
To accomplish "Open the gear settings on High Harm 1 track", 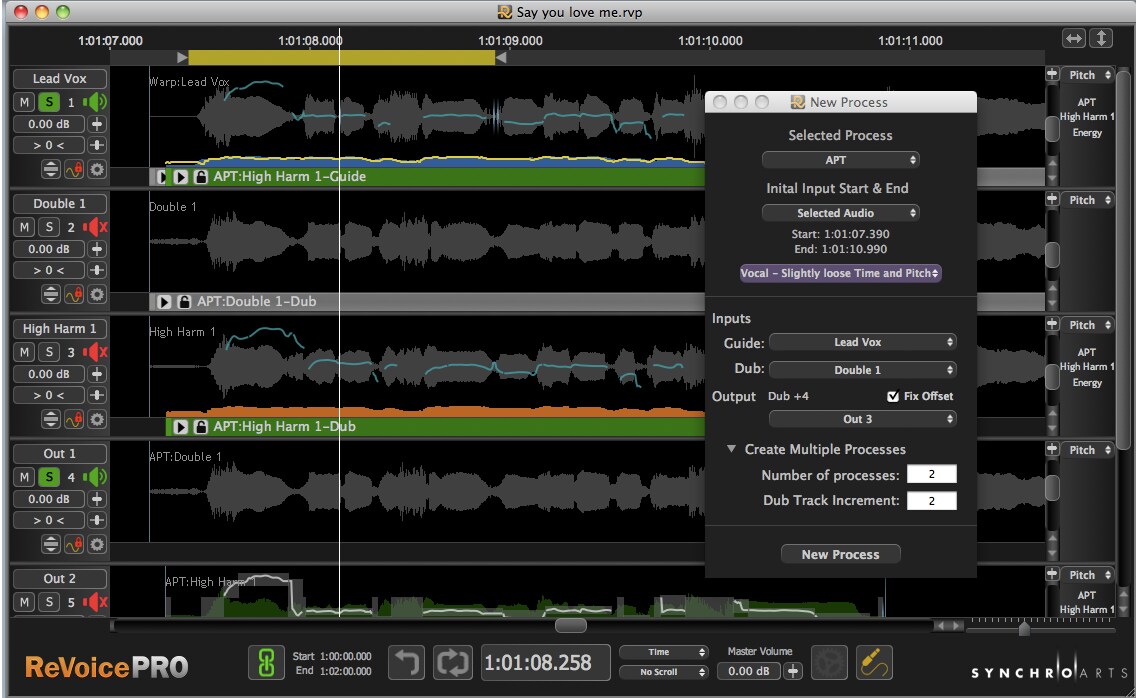I will click(97, 420).
